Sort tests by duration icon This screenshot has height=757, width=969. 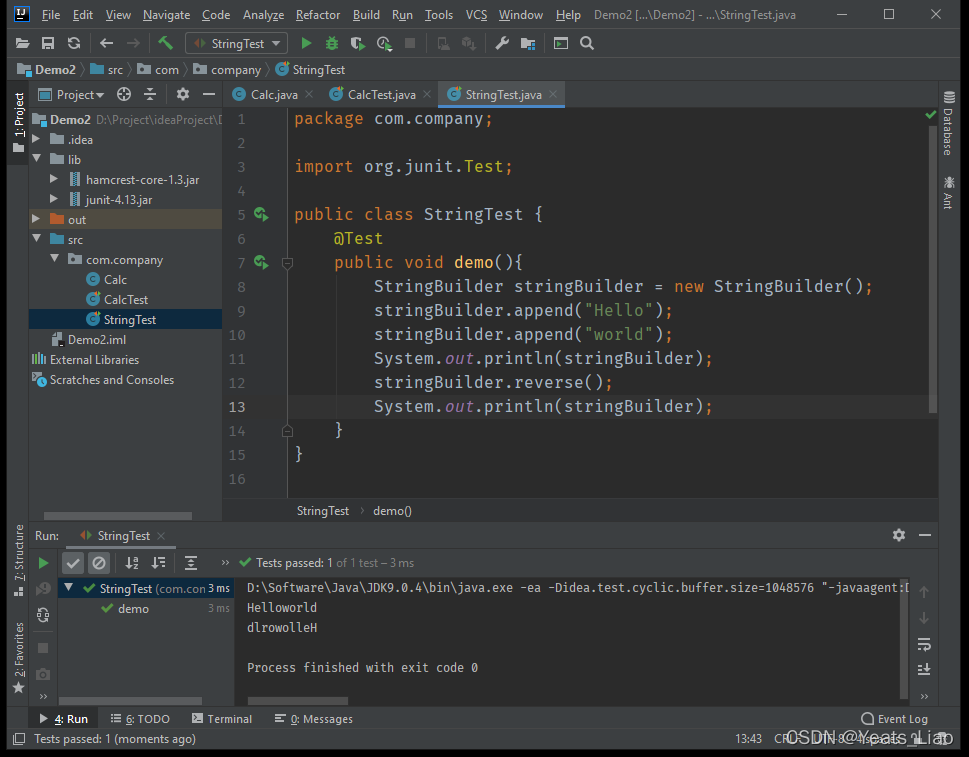click(x=159, y=563)
